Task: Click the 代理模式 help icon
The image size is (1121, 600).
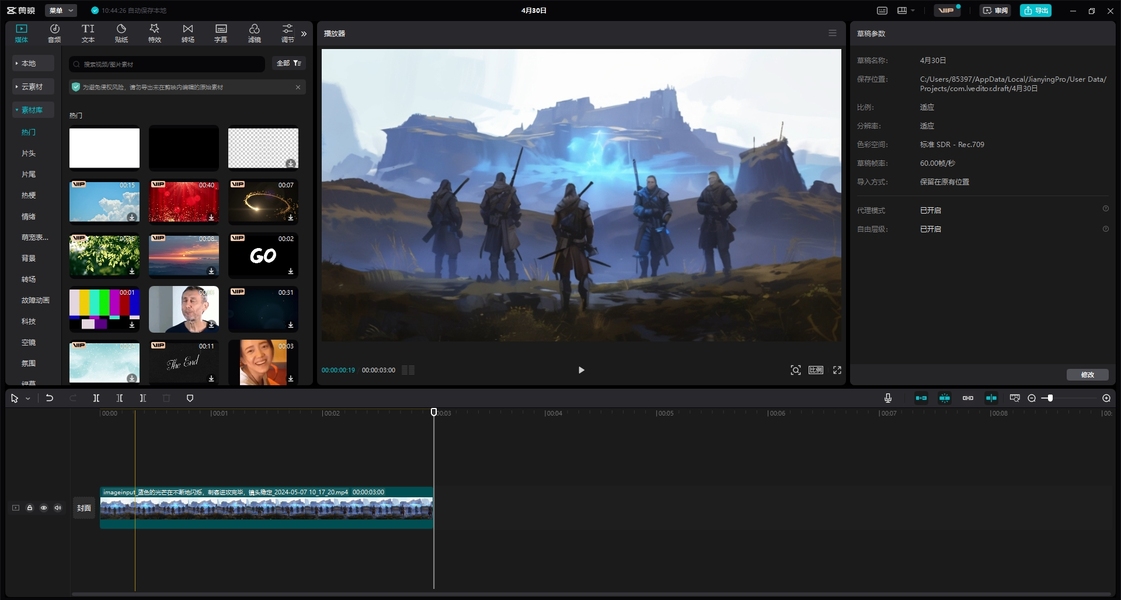Action: pos(1105,209)
